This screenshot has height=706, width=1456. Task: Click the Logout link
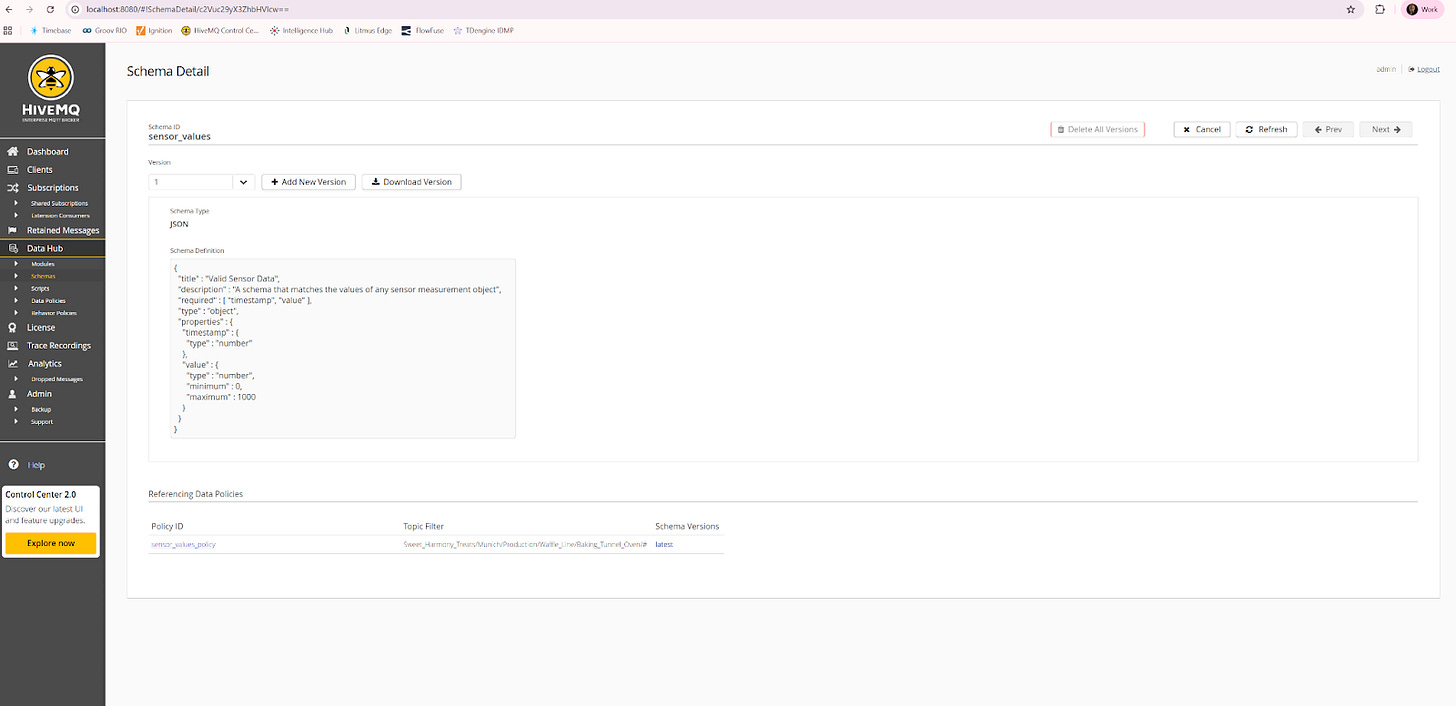(x=1428, y=69)
